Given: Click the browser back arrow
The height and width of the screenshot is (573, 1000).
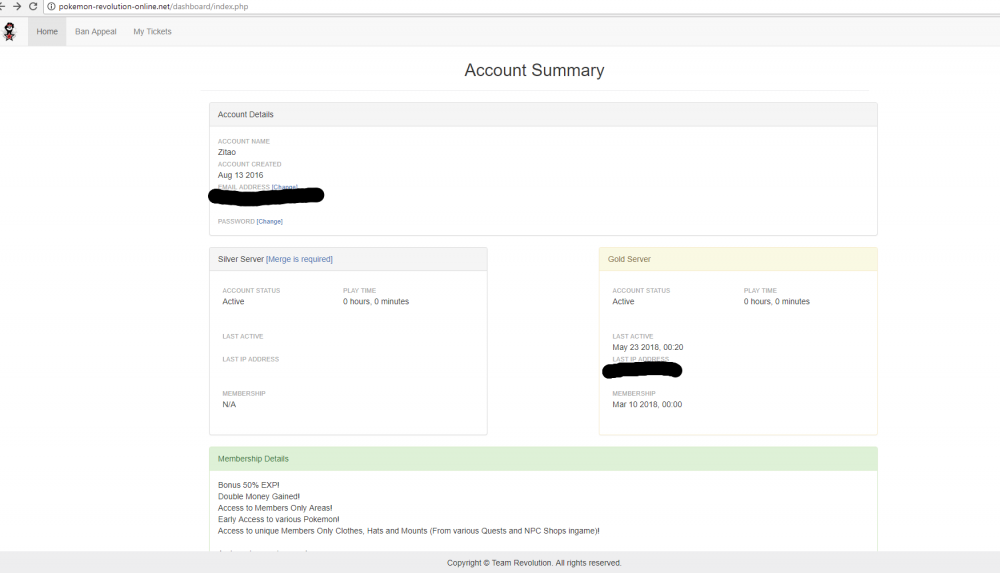Looking at the screenshot, I should coord(3,6).
